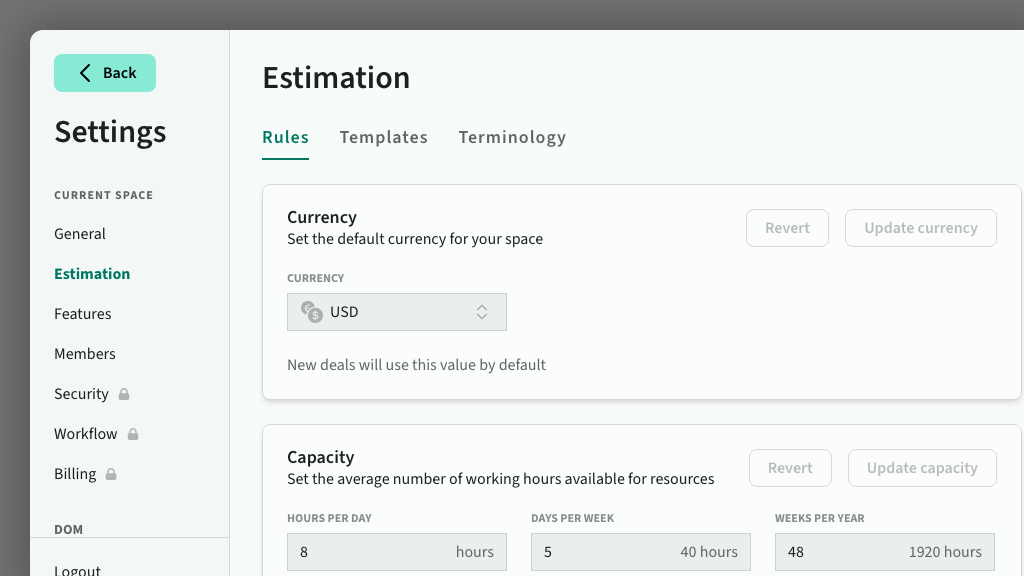
Task: Open Features settings
Action: coord(83,314)
